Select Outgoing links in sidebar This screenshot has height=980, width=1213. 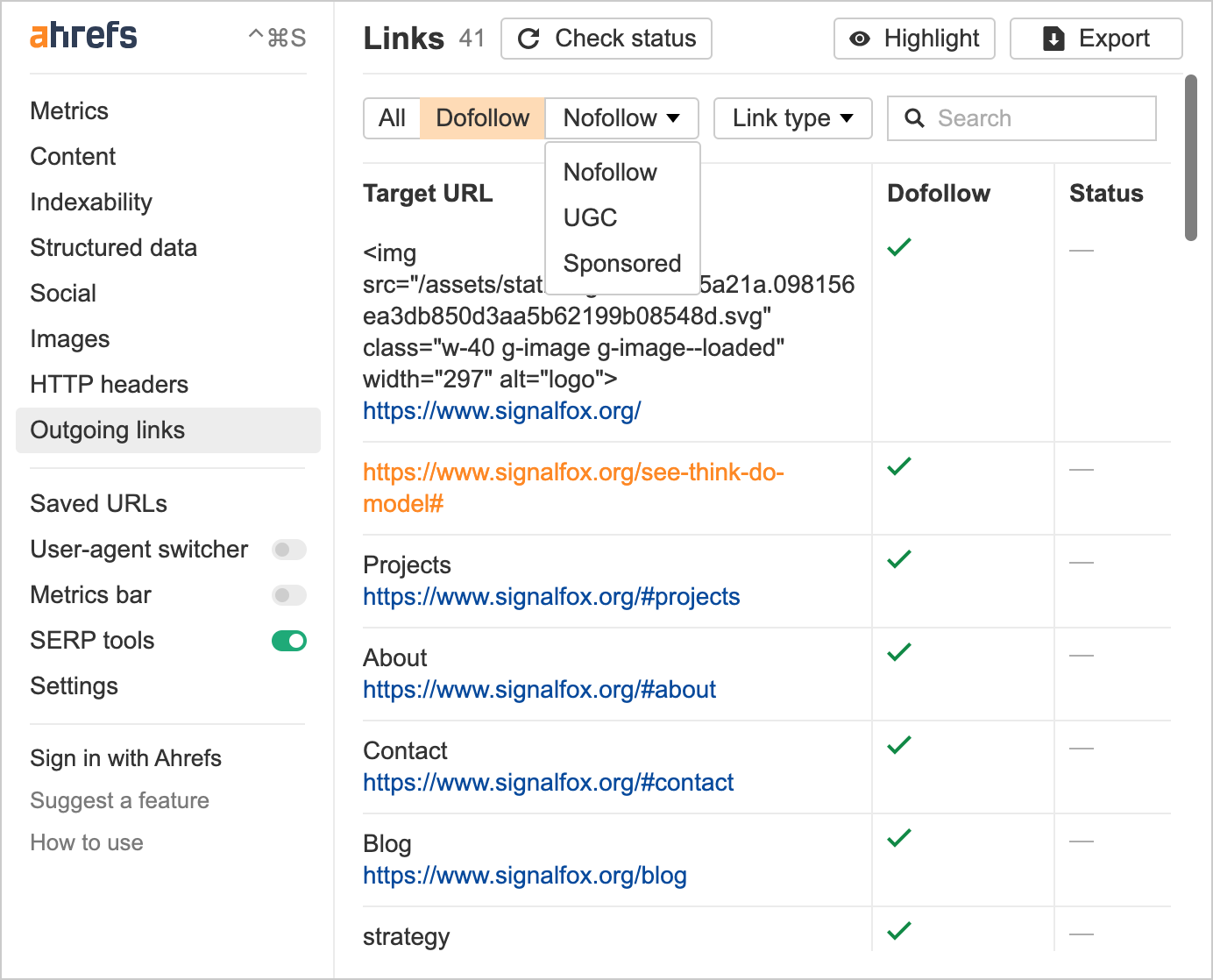(x=168, y=430)
